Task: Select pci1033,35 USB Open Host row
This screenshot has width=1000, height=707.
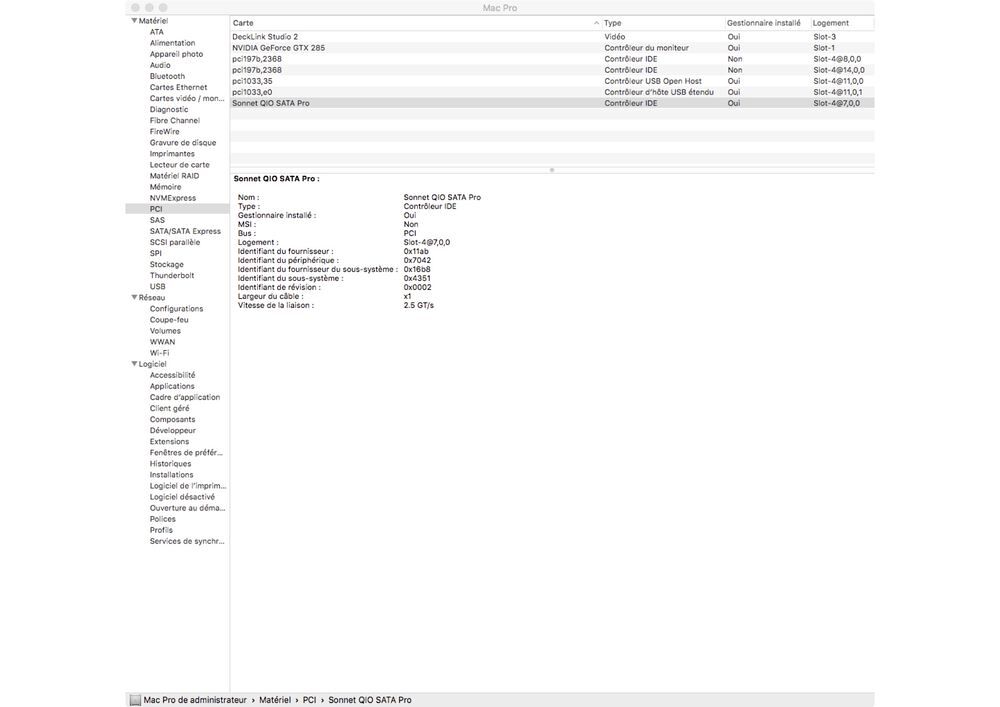Action: pos(552,81)
